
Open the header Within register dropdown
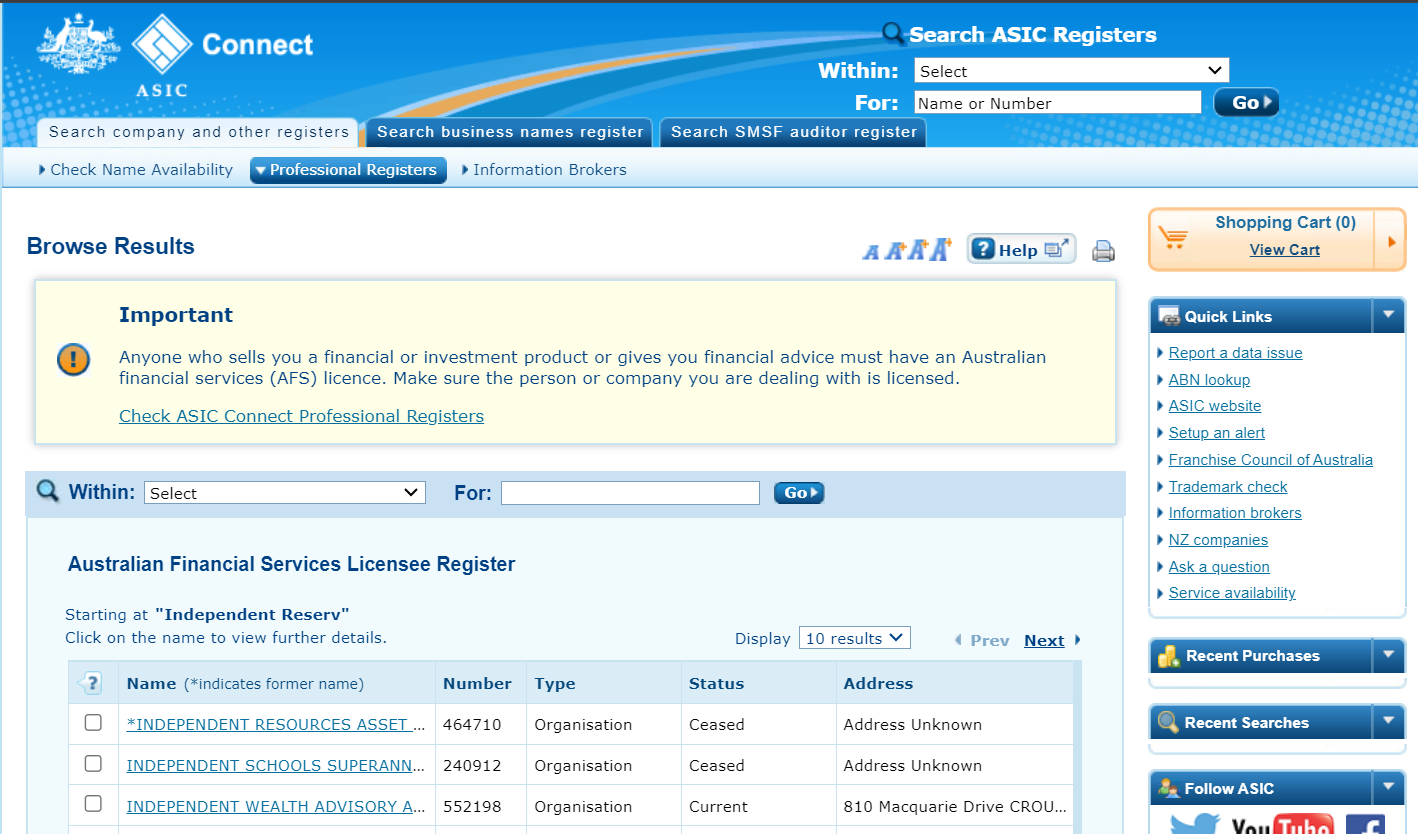coord(1070,71)
